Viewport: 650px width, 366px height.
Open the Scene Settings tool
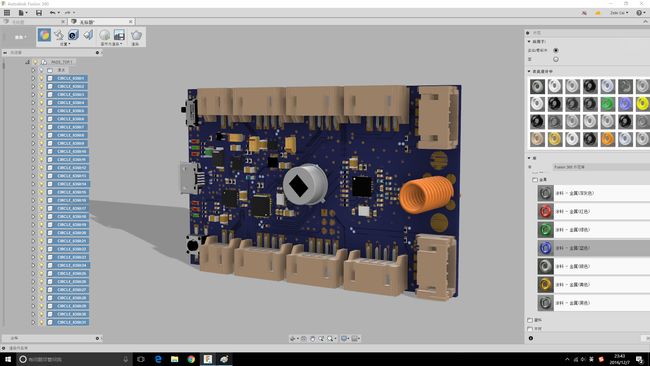tap(59, 35)
